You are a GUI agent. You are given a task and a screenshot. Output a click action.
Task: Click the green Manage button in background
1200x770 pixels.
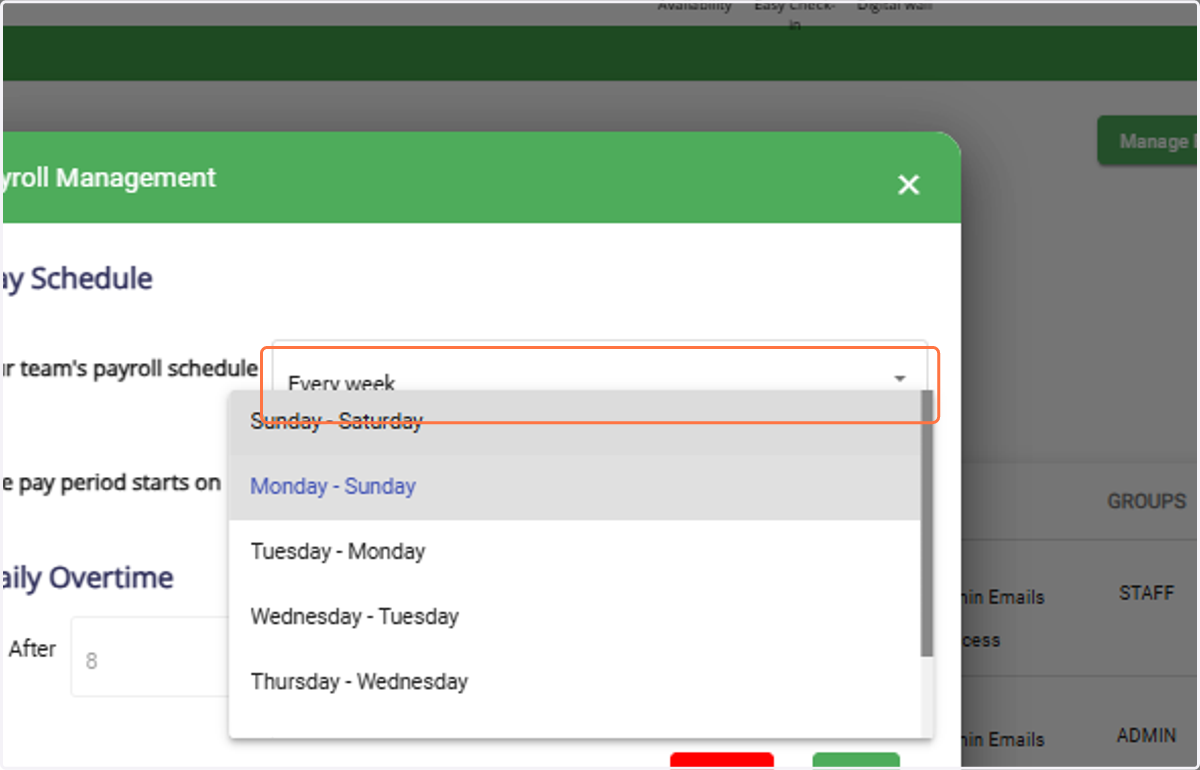[1148, 141]
